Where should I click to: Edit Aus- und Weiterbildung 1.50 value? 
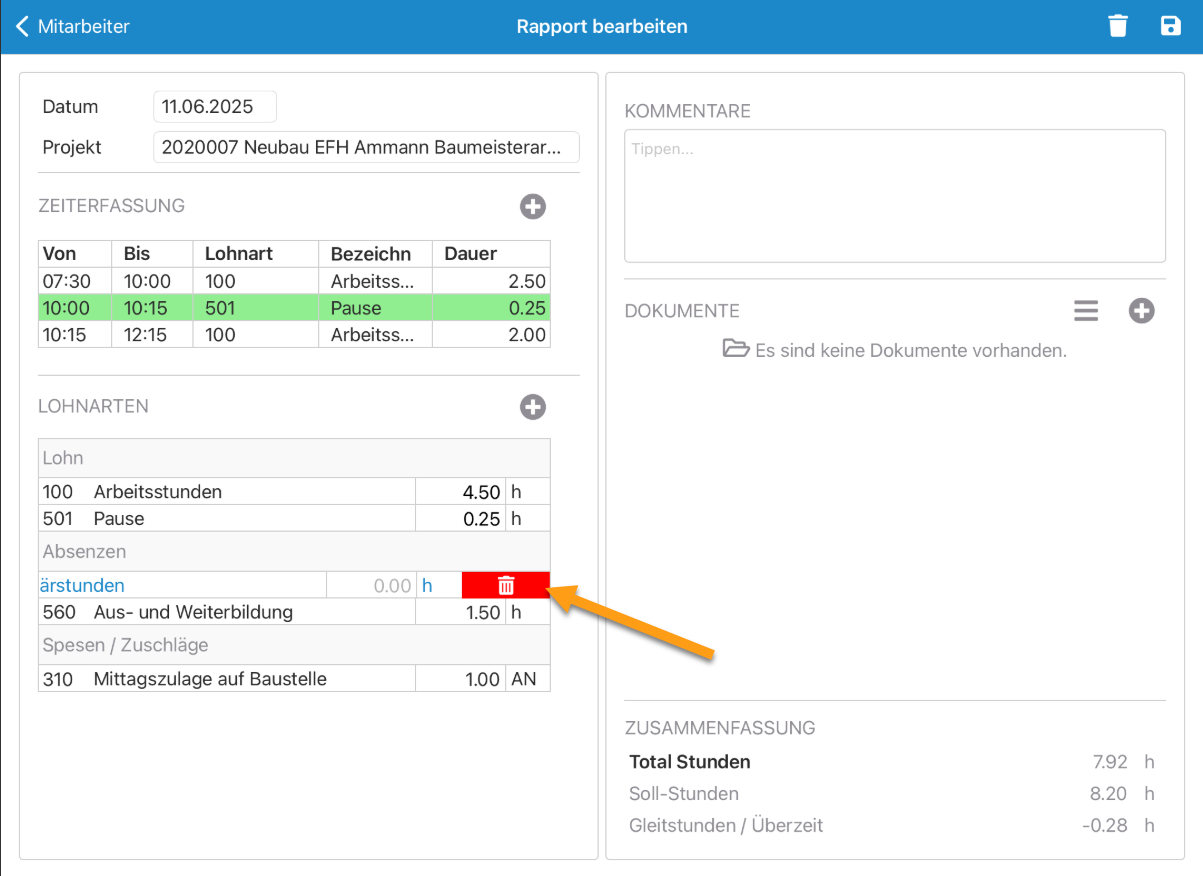click(x=460, y=612)
